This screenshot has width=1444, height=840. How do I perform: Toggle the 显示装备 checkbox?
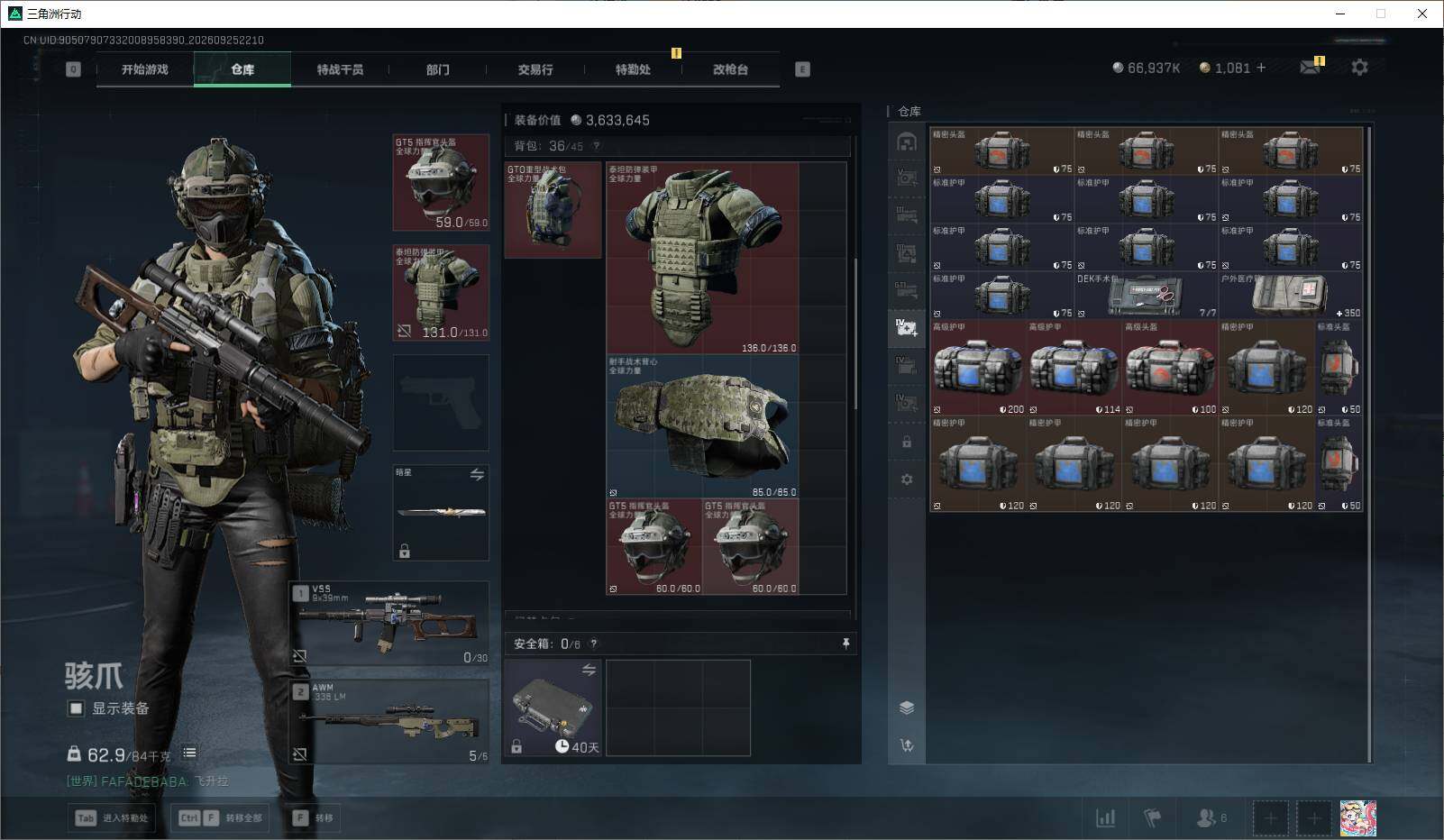77,708
